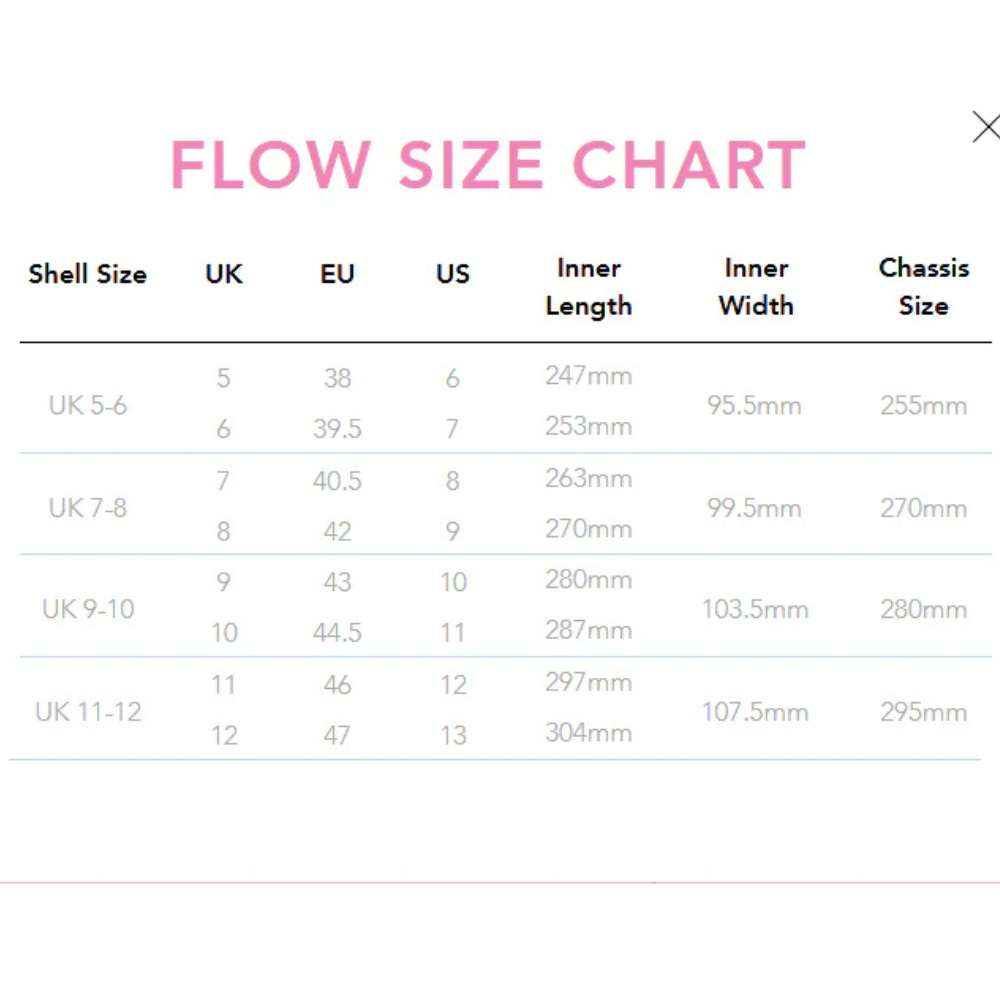The width and height of the screenshot is (1000, 1000).
Task: Click the Inner Width column header
Action: 756,287
